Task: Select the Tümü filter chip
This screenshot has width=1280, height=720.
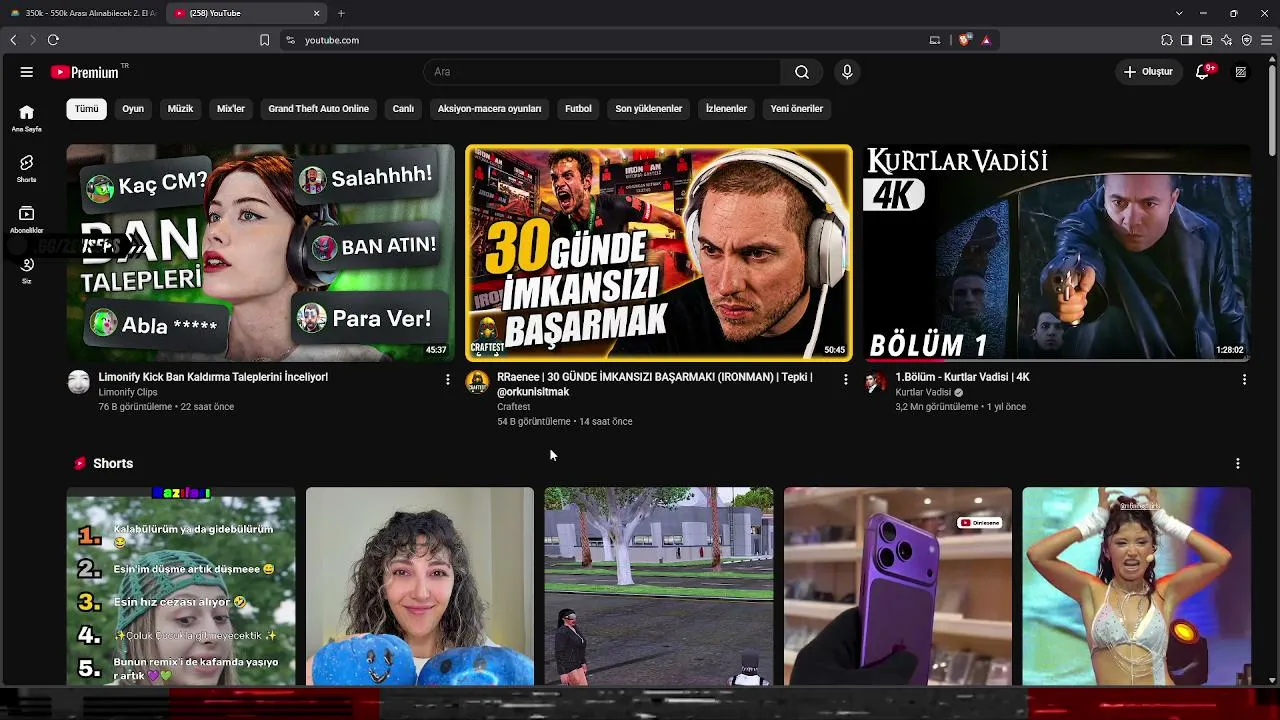Action: (x=87, y=109)
